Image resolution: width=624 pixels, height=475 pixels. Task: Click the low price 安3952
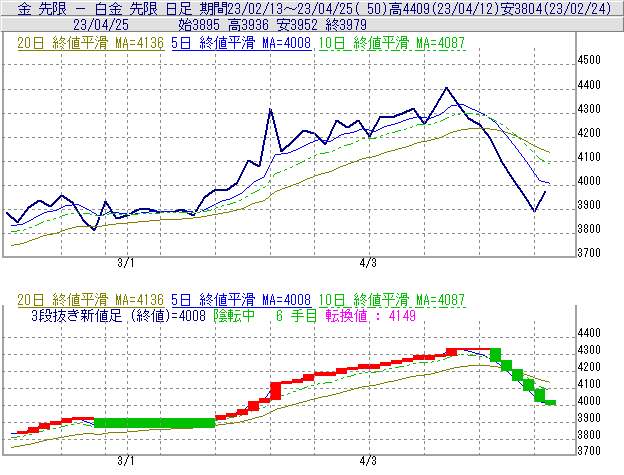coord(297,25)
